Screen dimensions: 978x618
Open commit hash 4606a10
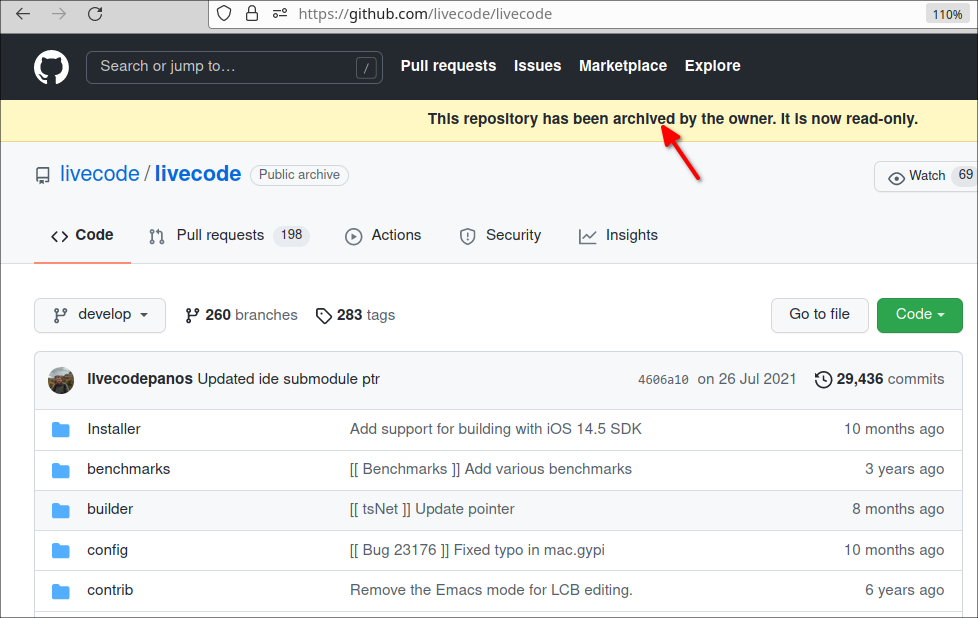pyautogui.click(x=663, y=380)
